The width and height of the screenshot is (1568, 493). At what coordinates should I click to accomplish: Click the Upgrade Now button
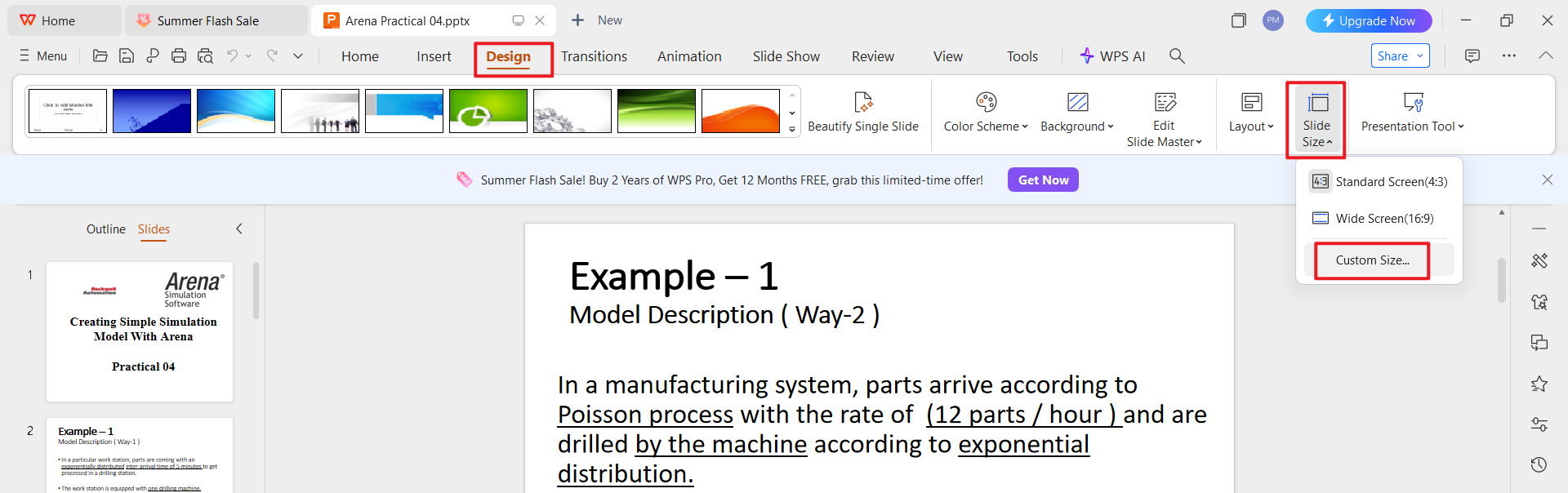point(1369,20)
